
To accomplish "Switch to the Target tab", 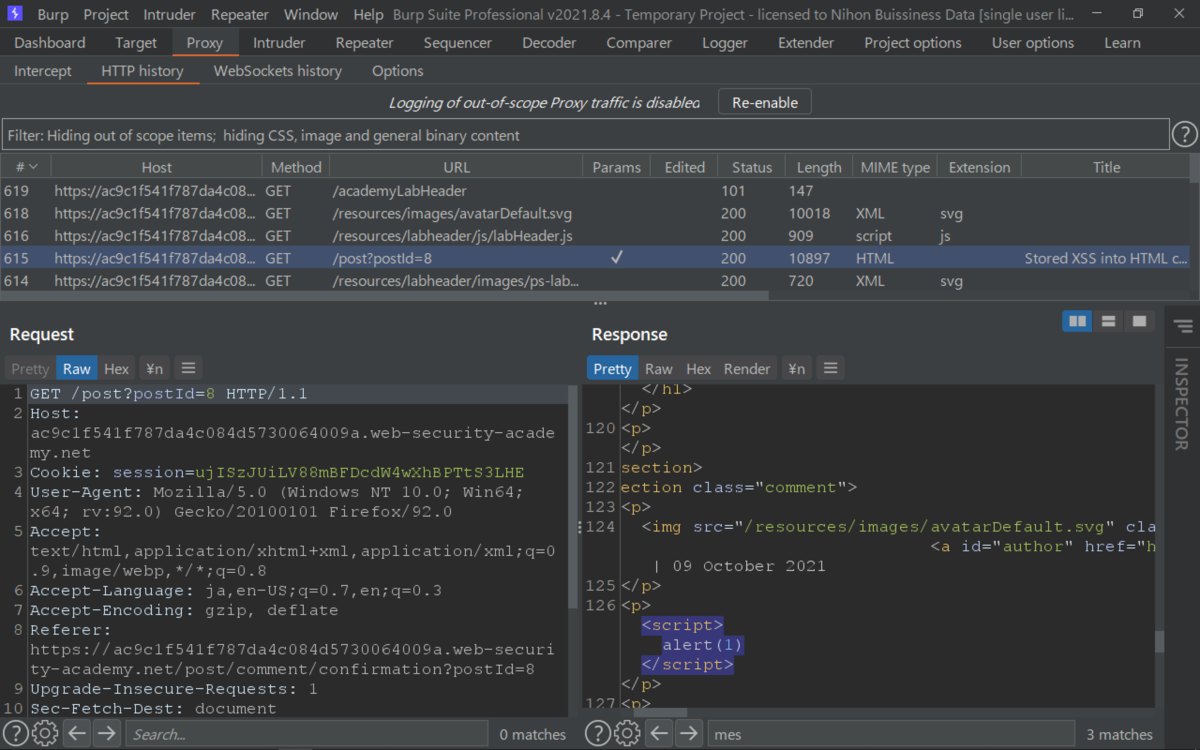I will tap(136, 43).
